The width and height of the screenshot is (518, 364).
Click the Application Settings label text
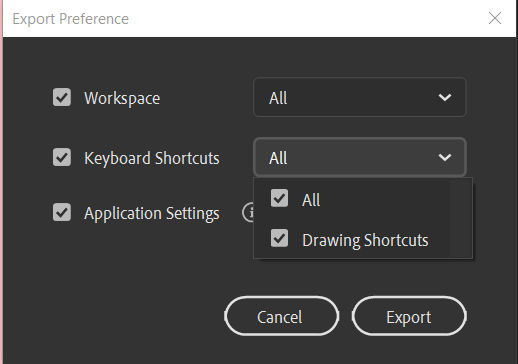pyautogui.click(x=152, y=213)
